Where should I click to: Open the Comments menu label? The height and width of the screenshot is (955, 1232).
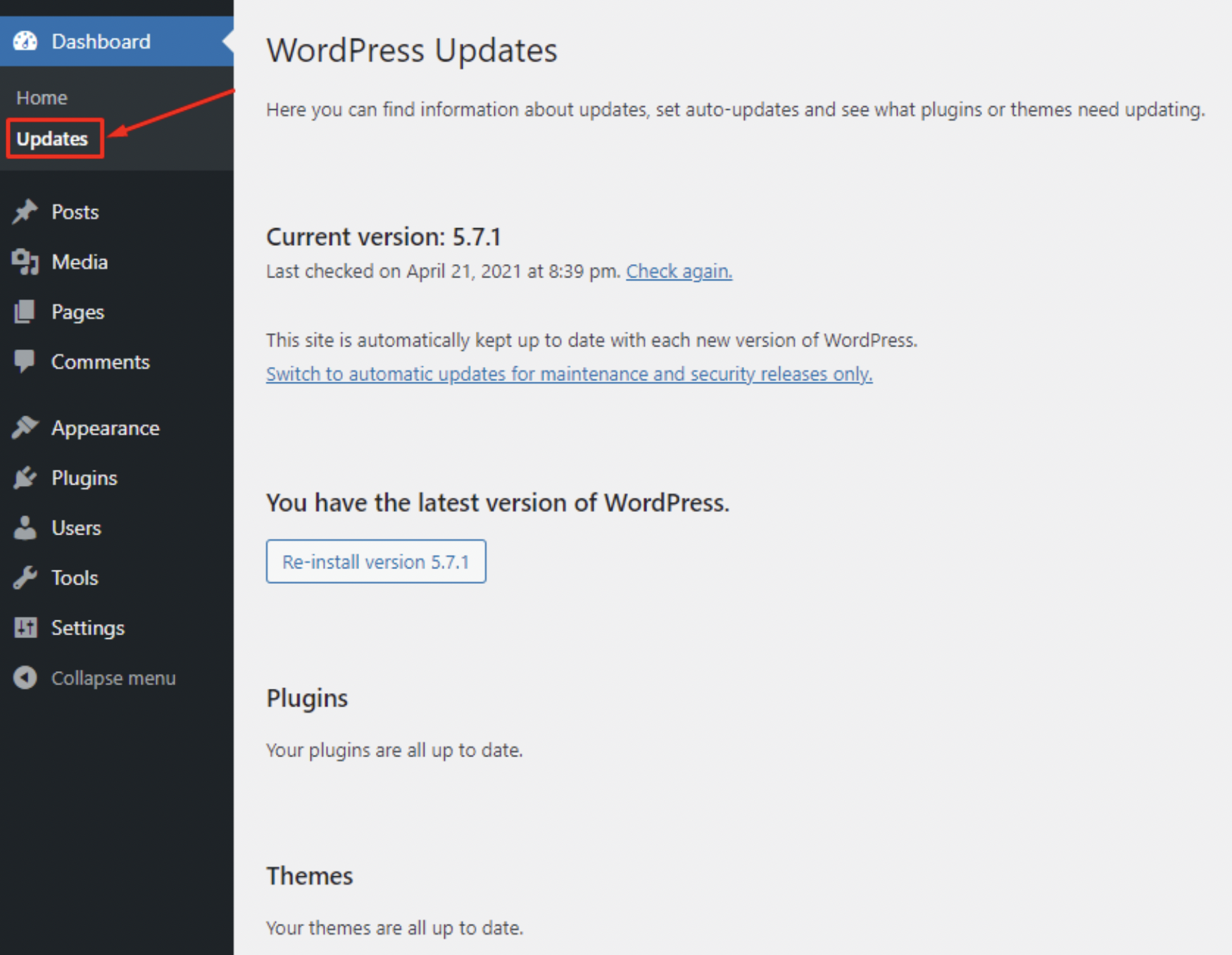tap(100, 362)
